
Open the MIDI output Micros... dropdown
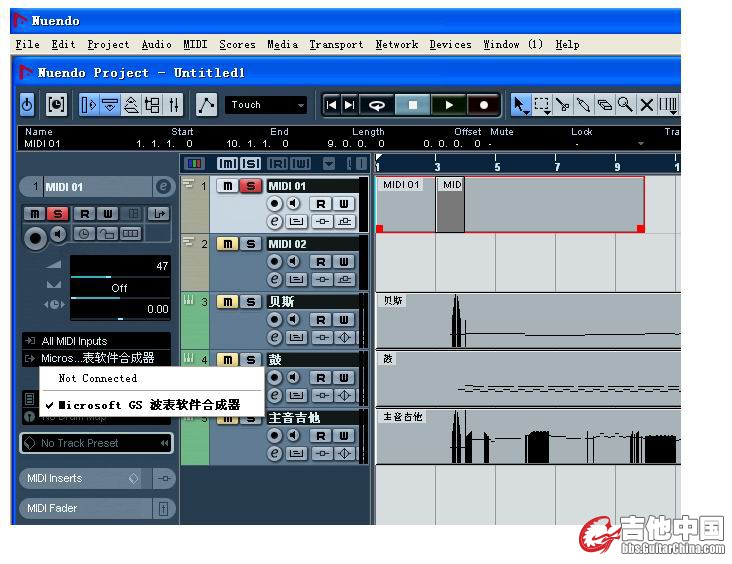pyautogui.click(x=96, y=358)
